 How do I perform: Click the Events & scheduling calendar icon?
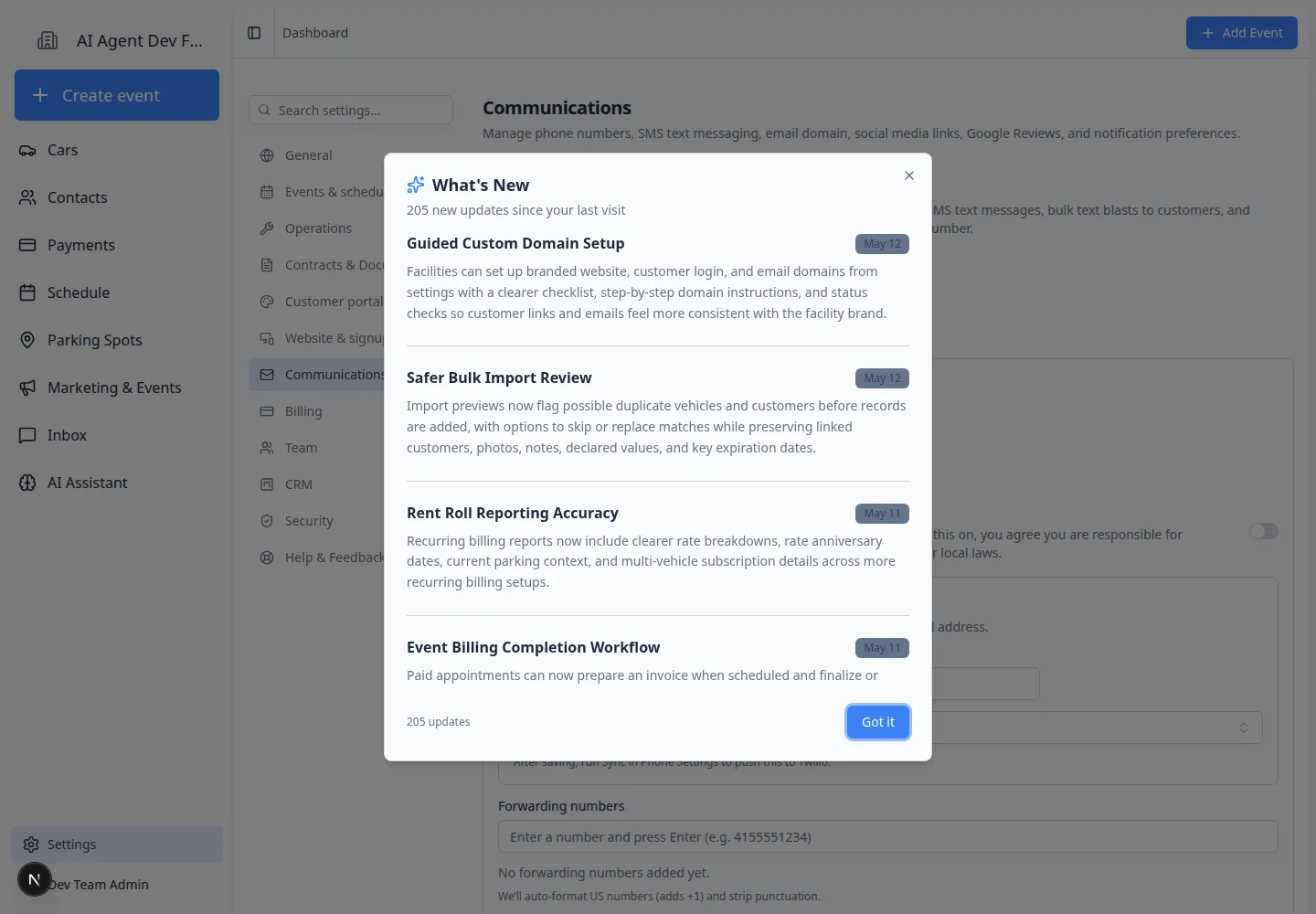click(x=267, y=192)
